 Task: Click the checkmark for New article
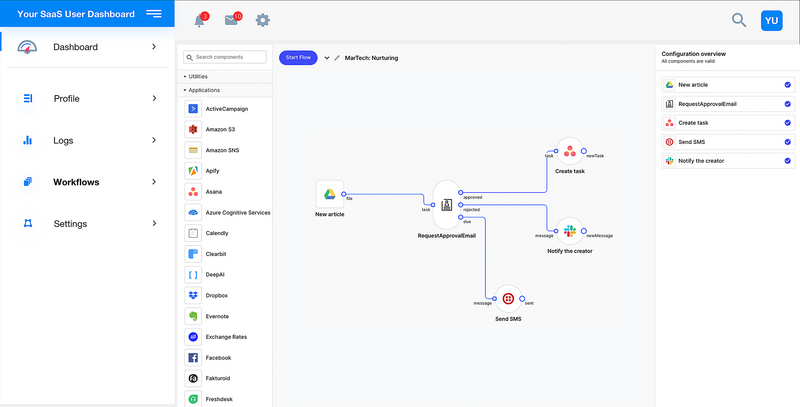pyautogui.click(x=788, y=85)
